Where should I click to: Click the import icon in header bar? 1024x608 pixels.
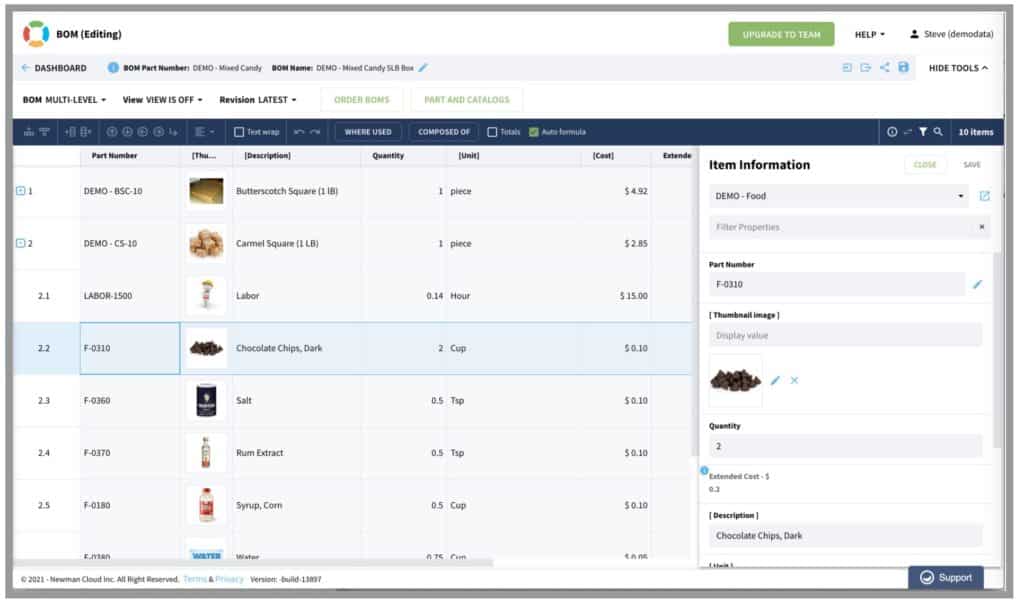pos(847,67)
